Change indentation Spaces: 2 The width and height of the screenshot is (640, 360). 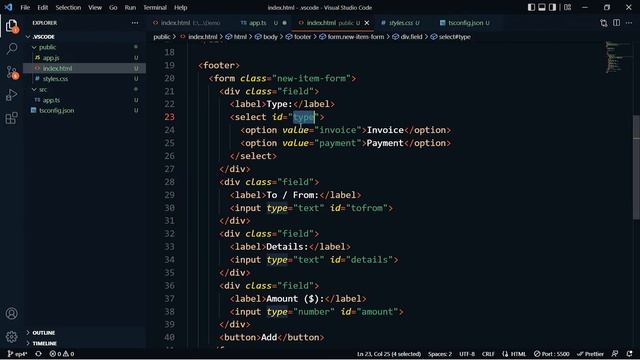click(440, 354)
